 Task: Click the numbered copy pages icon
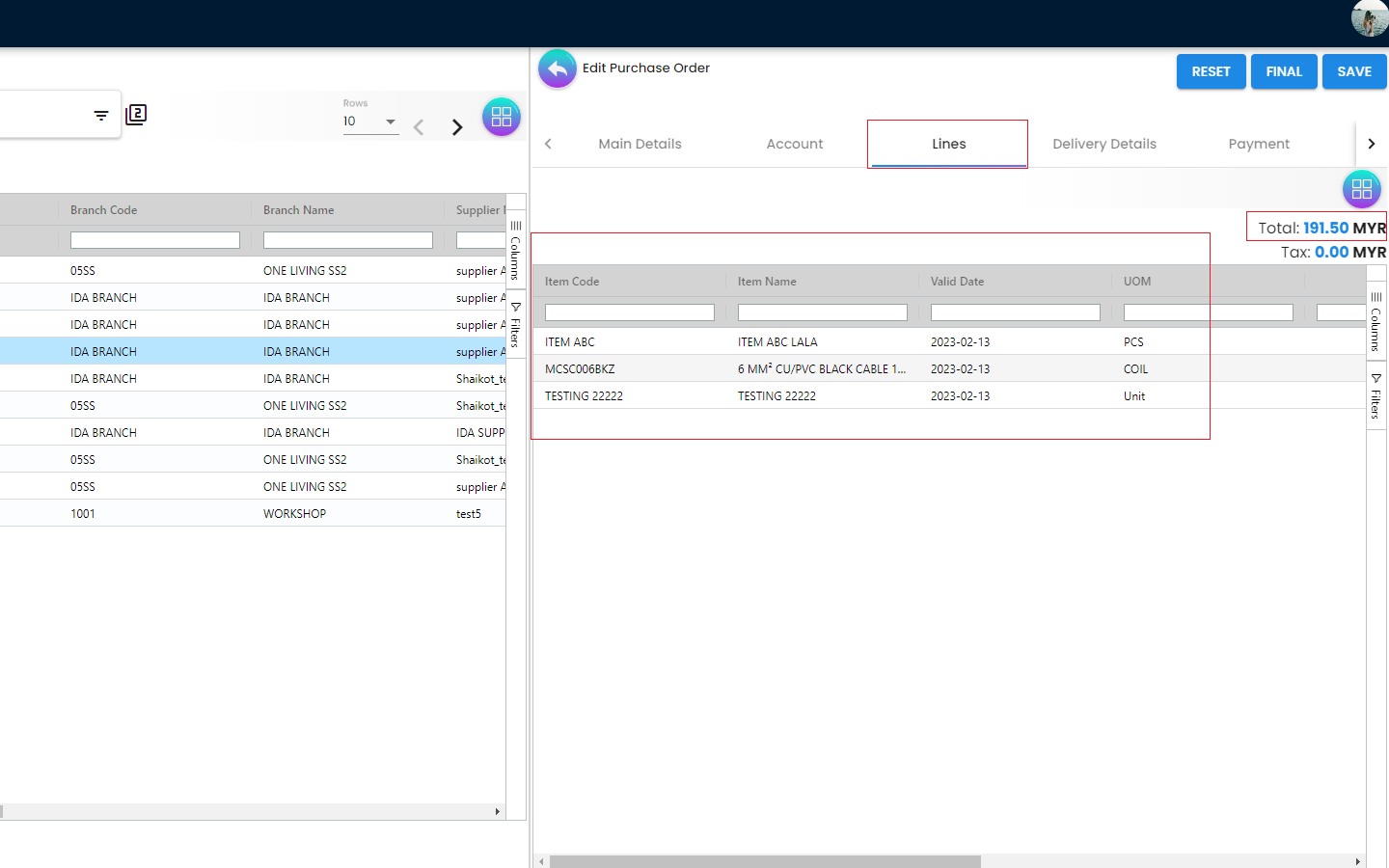pos(136,115)
